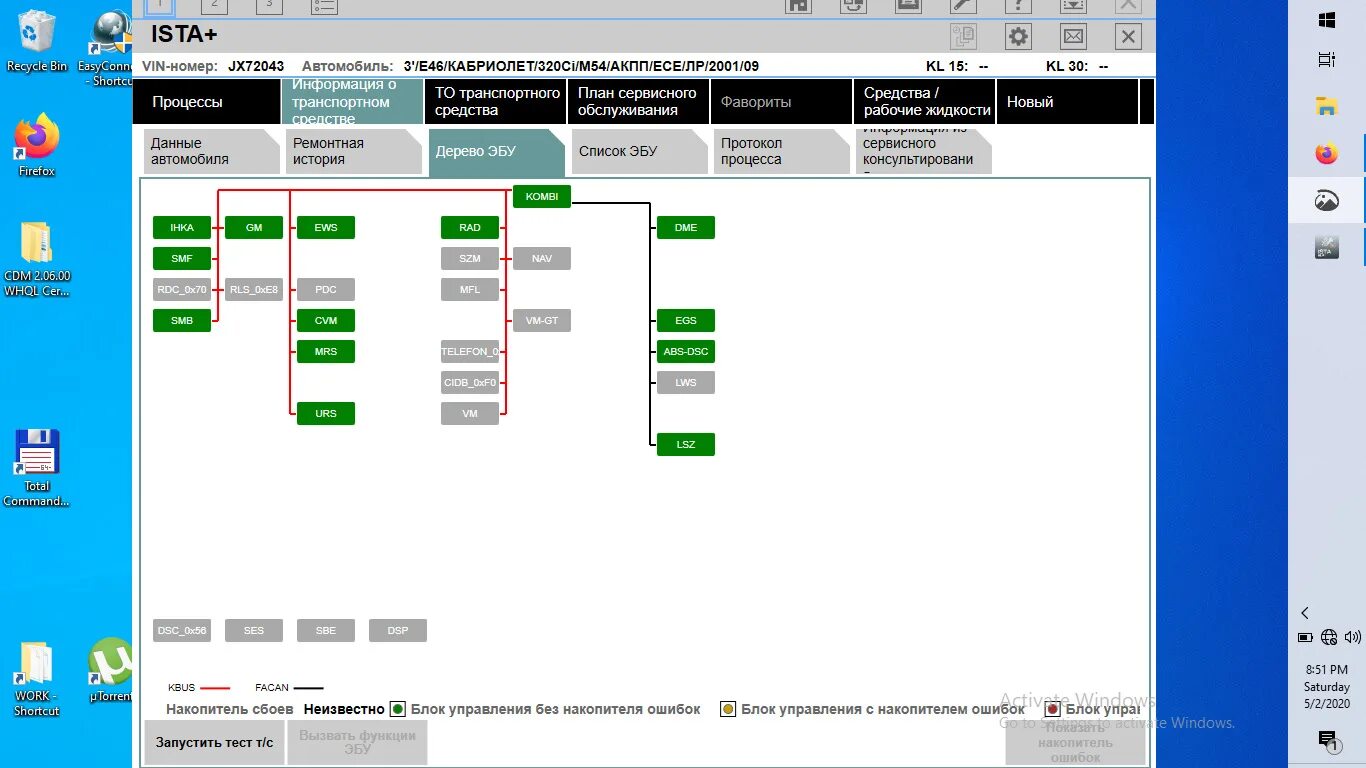Screen dimensions: 1366x768
Task: Select the Дерево ЭБУ tab
Action: 497,151
